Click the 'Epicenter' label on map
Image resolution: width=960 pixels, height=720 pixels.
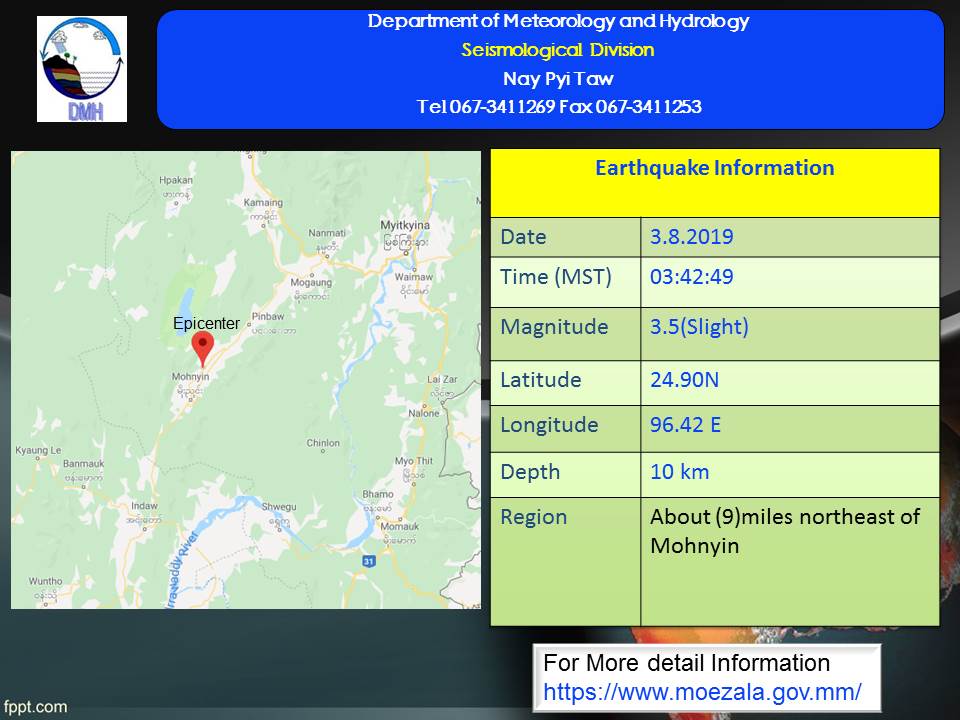pos(206,323)
